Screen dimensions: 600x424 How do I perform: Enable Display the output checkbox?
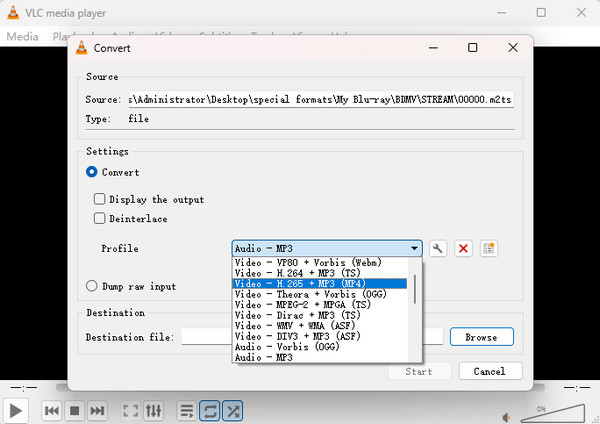point(99,199)
